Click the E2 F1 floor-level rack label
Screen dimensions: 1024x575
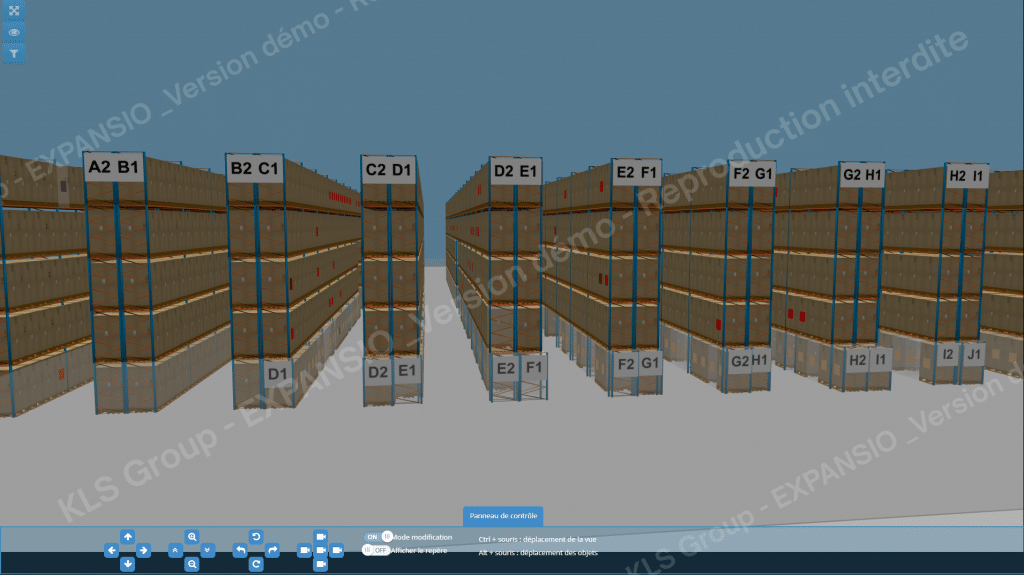[x=519, y=369]
